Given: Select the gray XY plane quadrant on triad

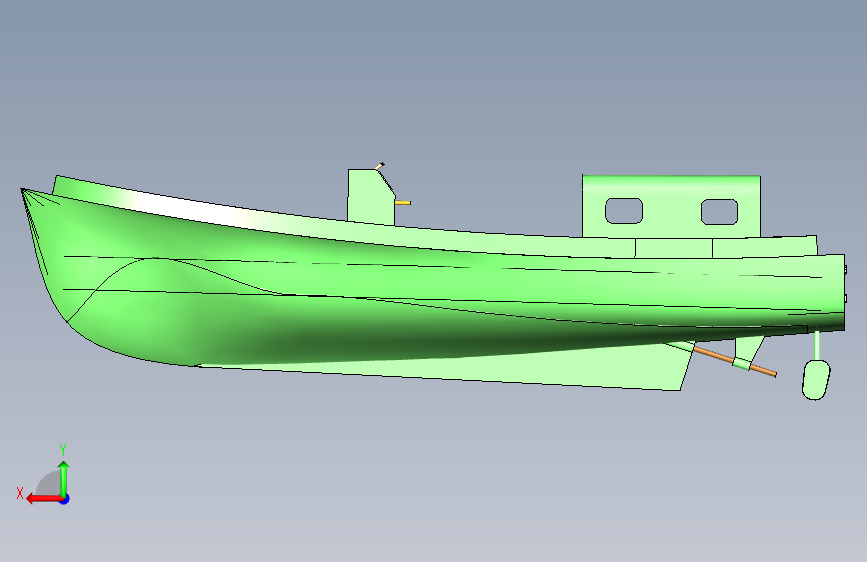Looking at the screenshot, I should tap(49, 484).
